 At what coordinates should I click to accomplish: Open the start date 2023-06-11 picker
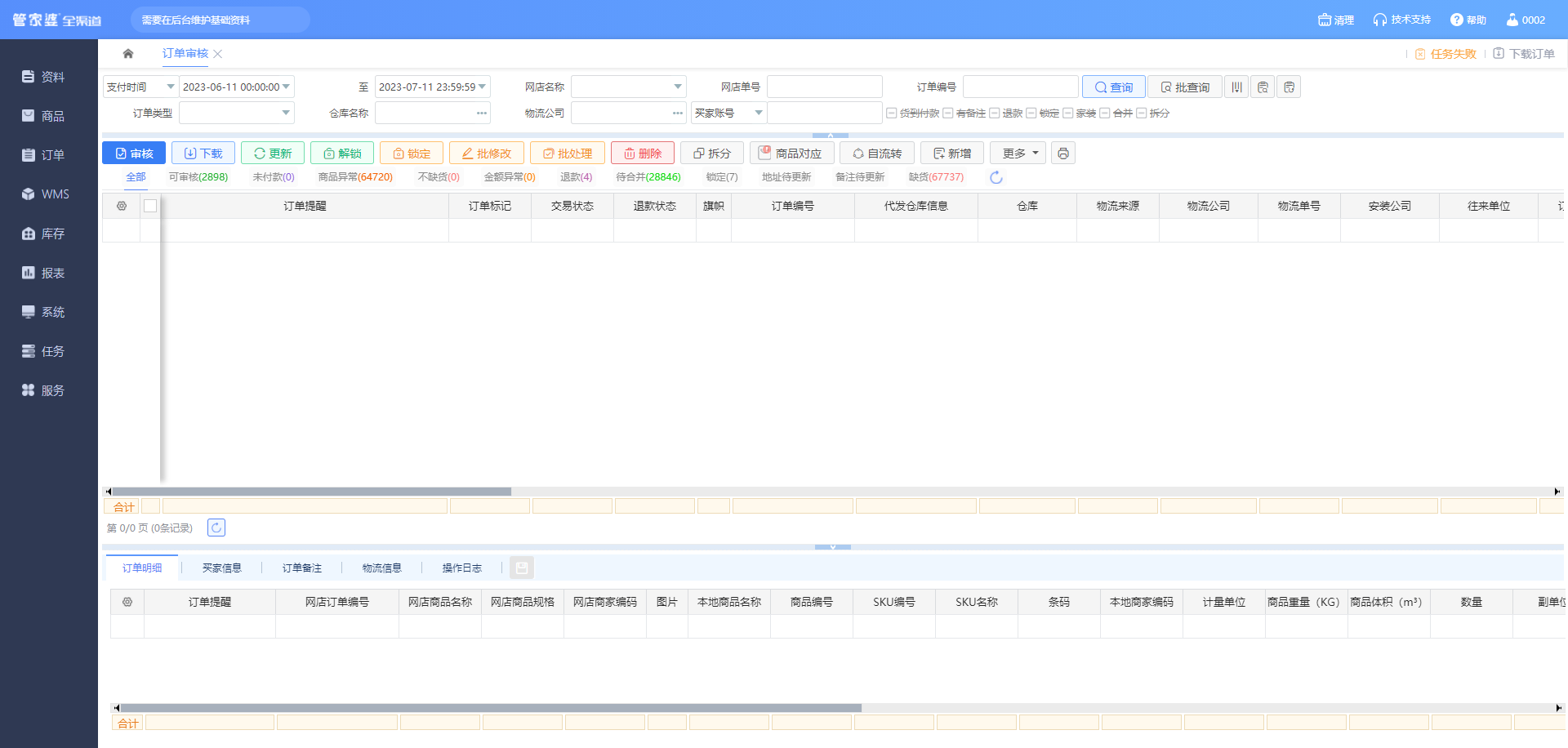click(237, 87)
